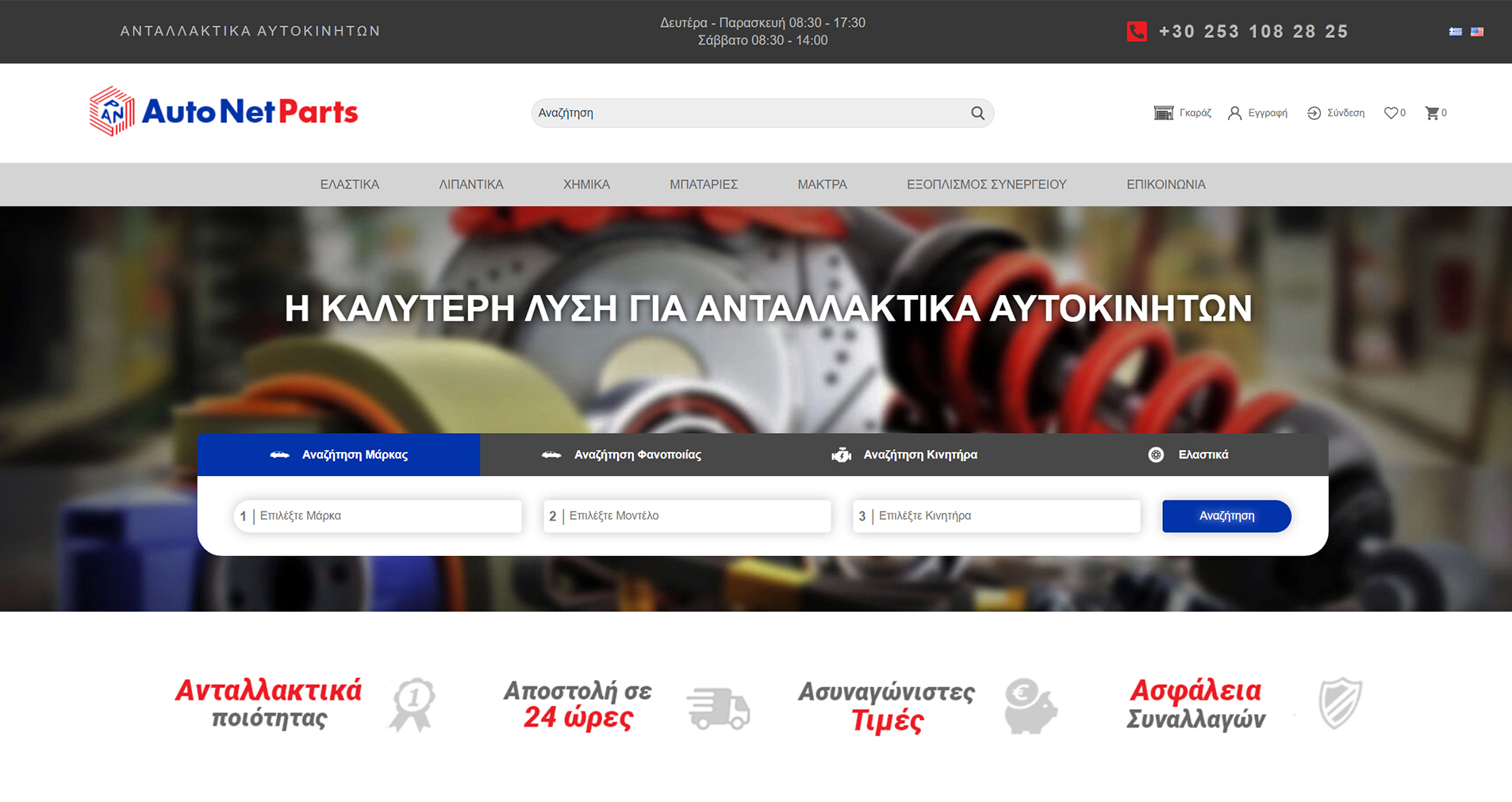Open the wishlist heart icon
Viewport: 1512px width, 802px height.
[1391, 113]
